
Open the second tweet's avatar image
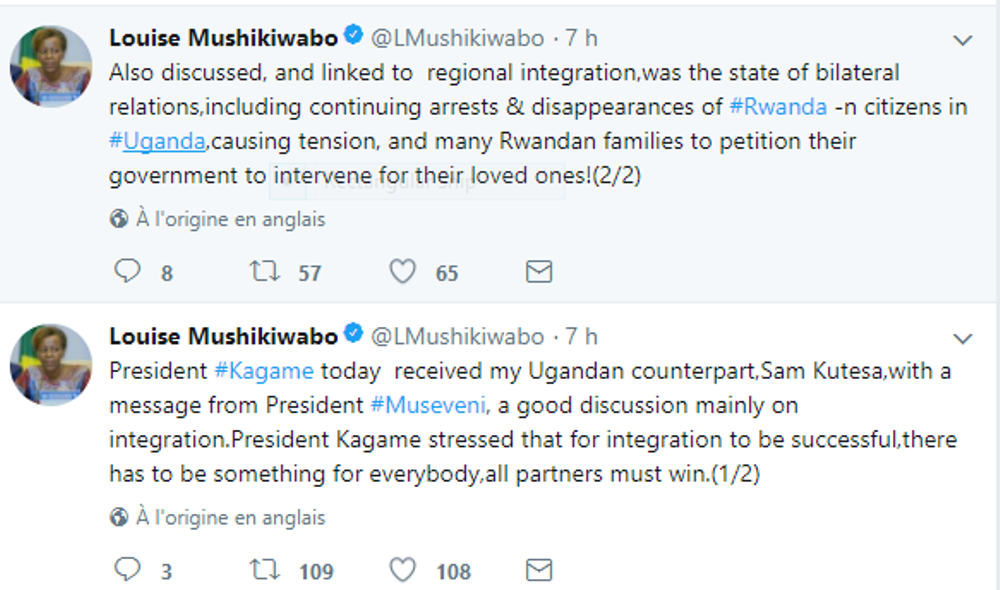(x=50, y=364)
